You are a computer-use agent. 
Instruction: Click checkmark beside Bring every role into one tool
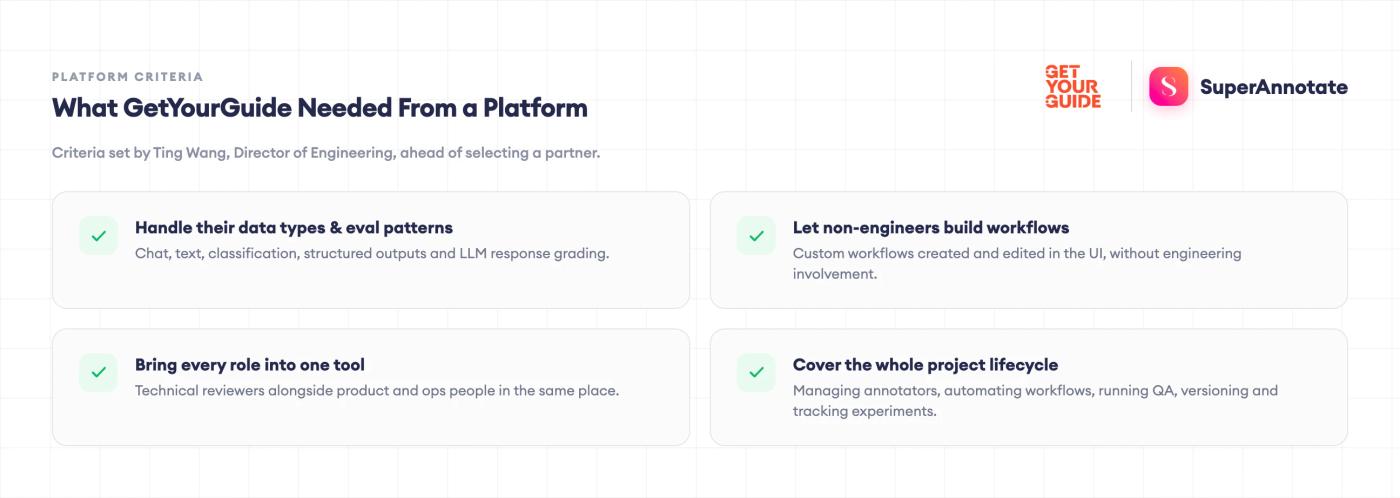click(98, 373)
